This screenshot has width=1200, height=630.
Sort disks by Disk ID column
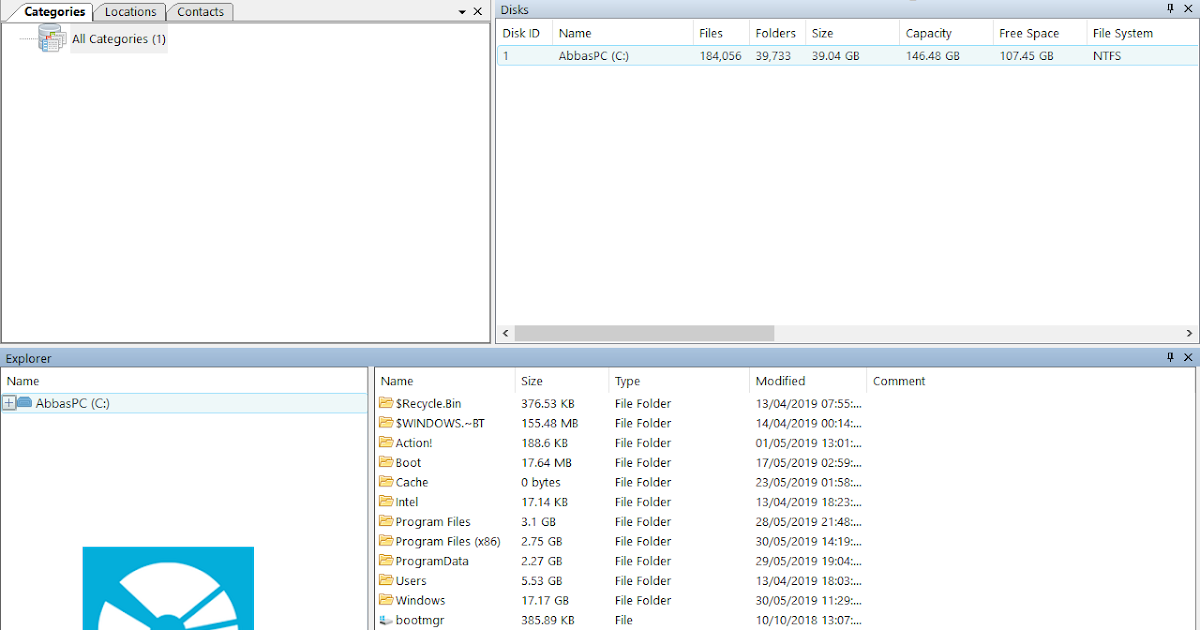tap(524, 33)
